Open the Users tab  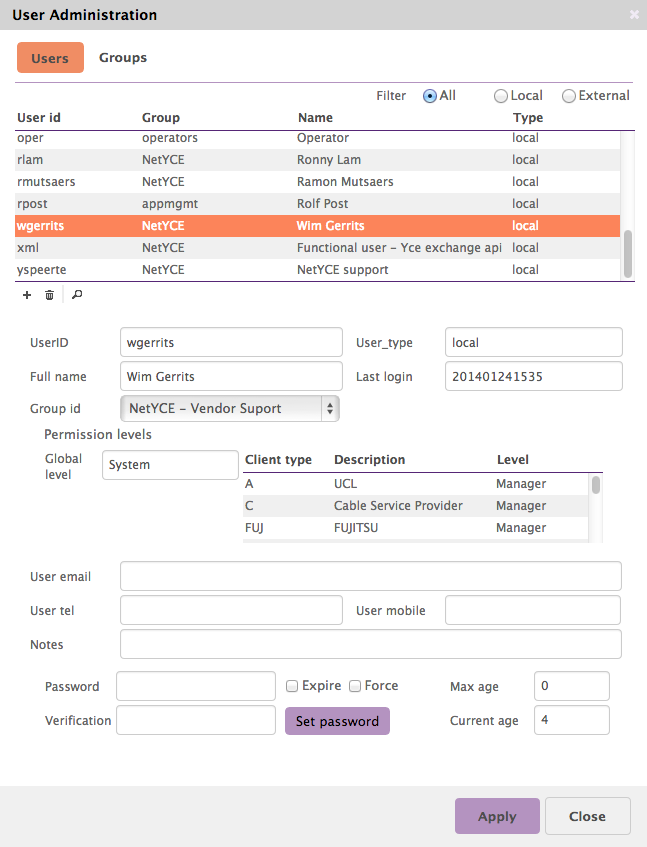tap(50, 58)
